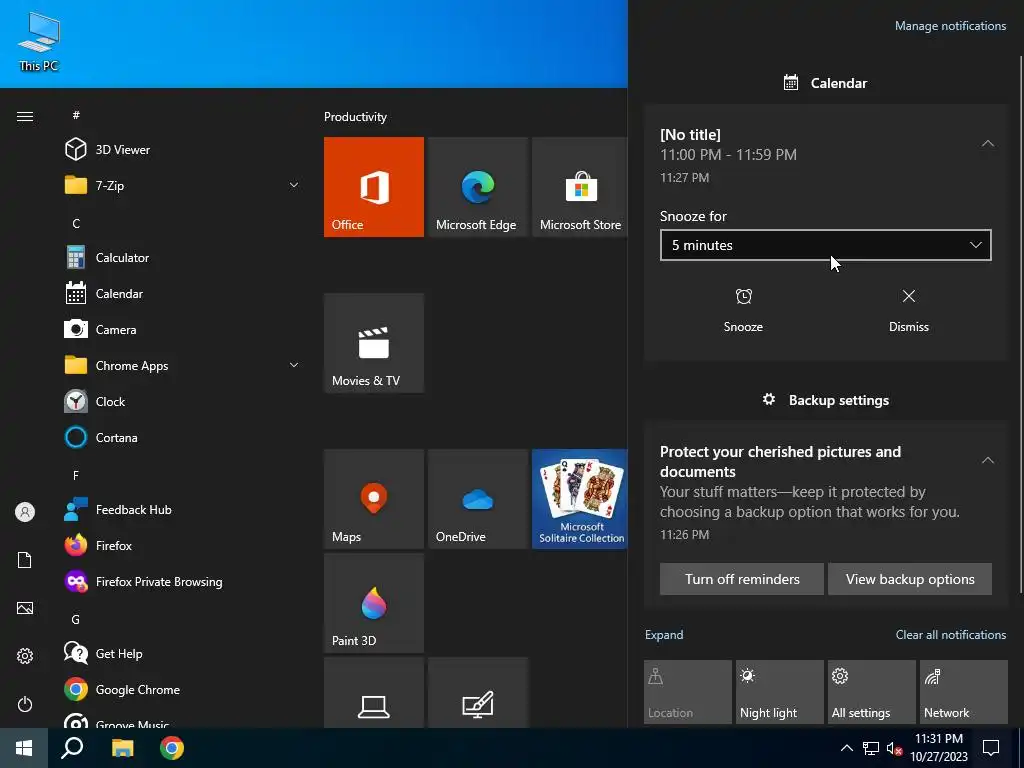
Task: Show hidden system tray icons
Action: click(x=846, y=748)
